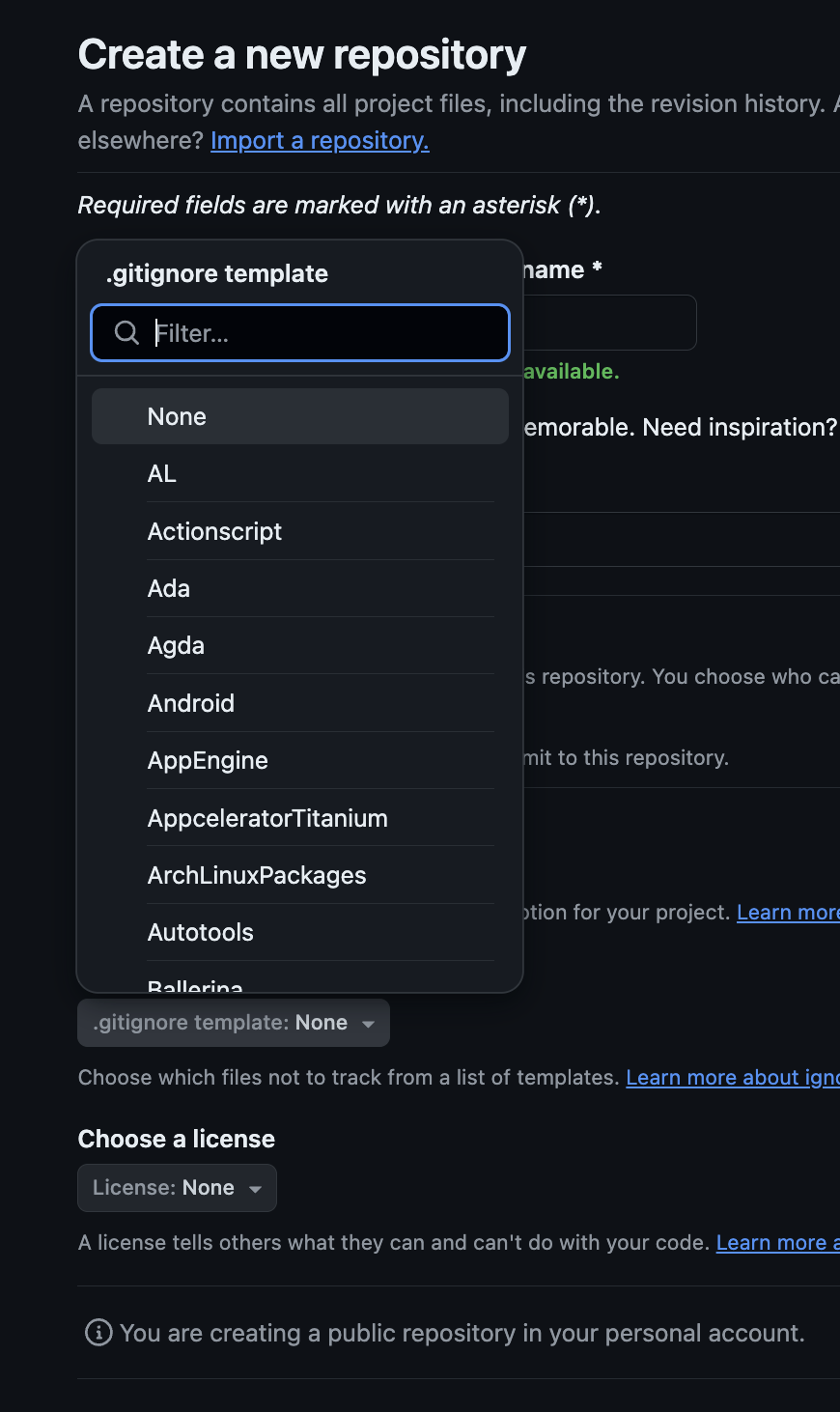Choose the Actionscript template
Viewport: 840px width, 1412px height.
click(x=300, y=531)
